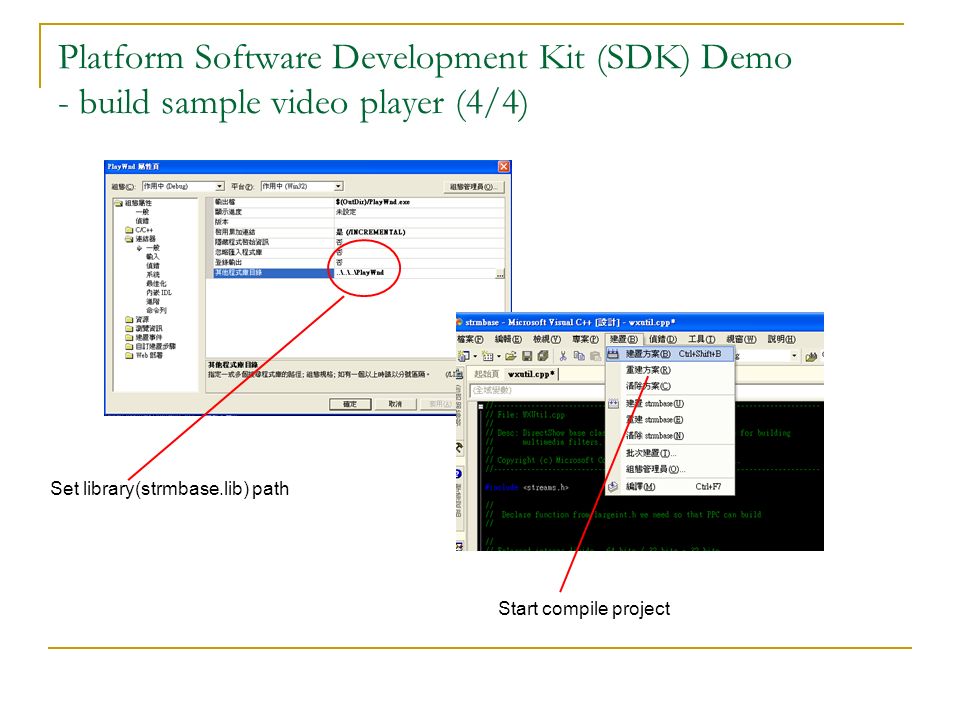Click the Build strmbase menu entry icon
This screenshot has width=960, height=720.
613,403
